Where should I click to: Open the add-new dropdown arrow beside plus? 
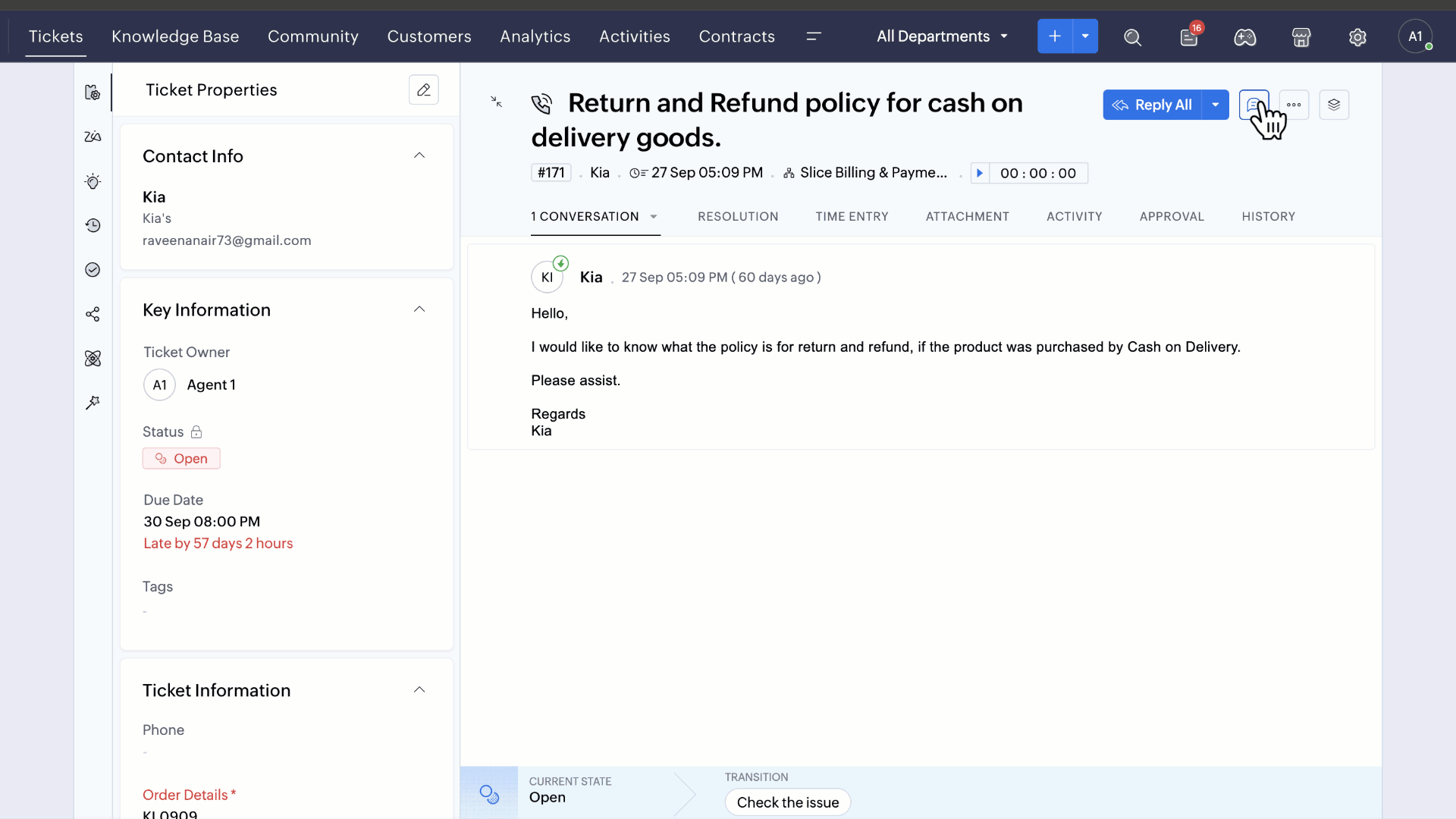click(1085, 36)
